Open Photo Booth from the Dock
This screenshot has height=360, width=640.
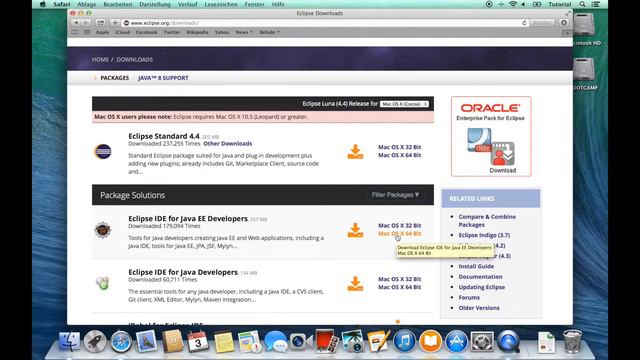coord(326,341)
